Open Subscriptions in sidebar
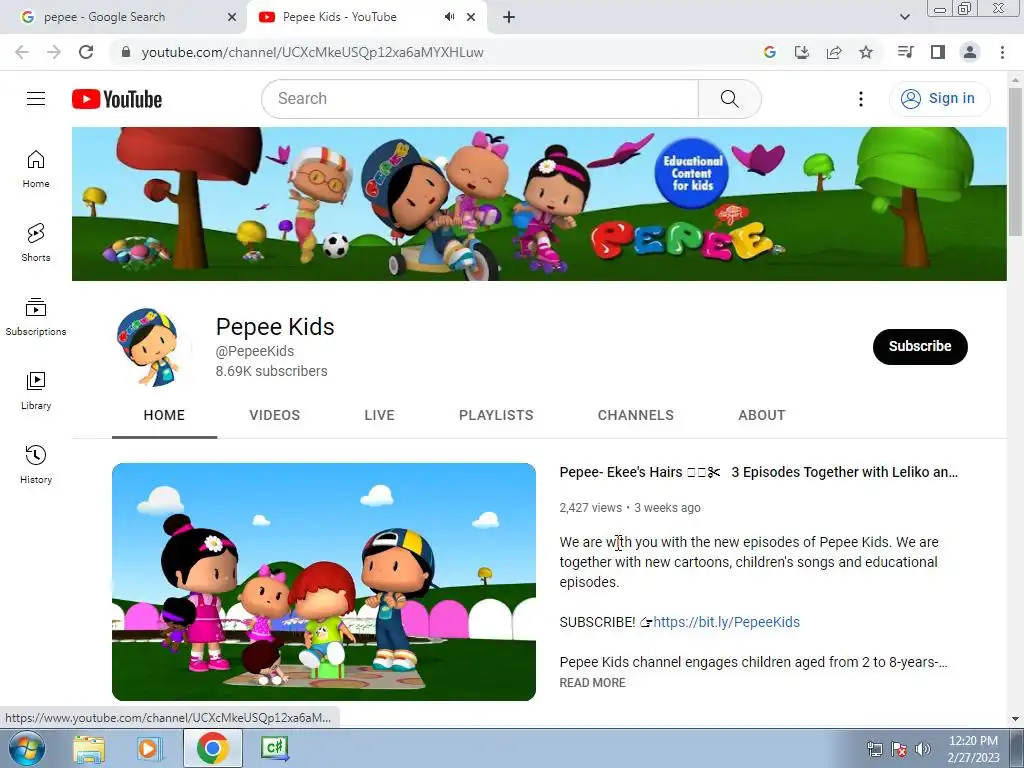Screen dimensions: 1024x768 [x=36, y=317]
